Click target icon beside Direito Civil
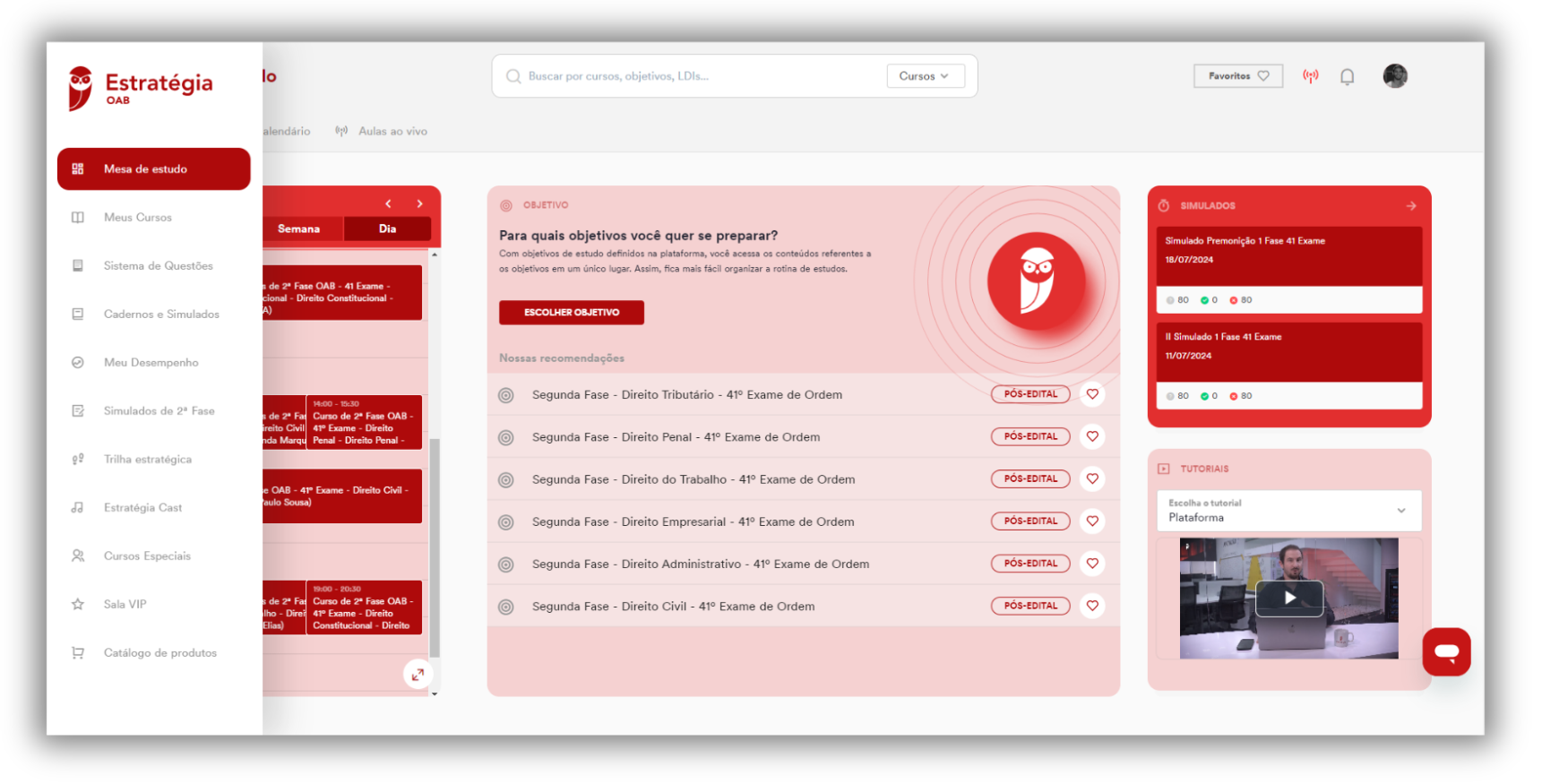 (x=506, y=607)
